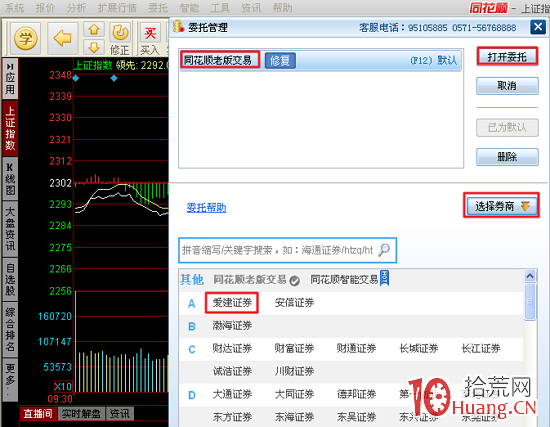Click the 应用 sidebar icon
The image size is (550, 427).
pyautogui.click(x=10, y=79)
